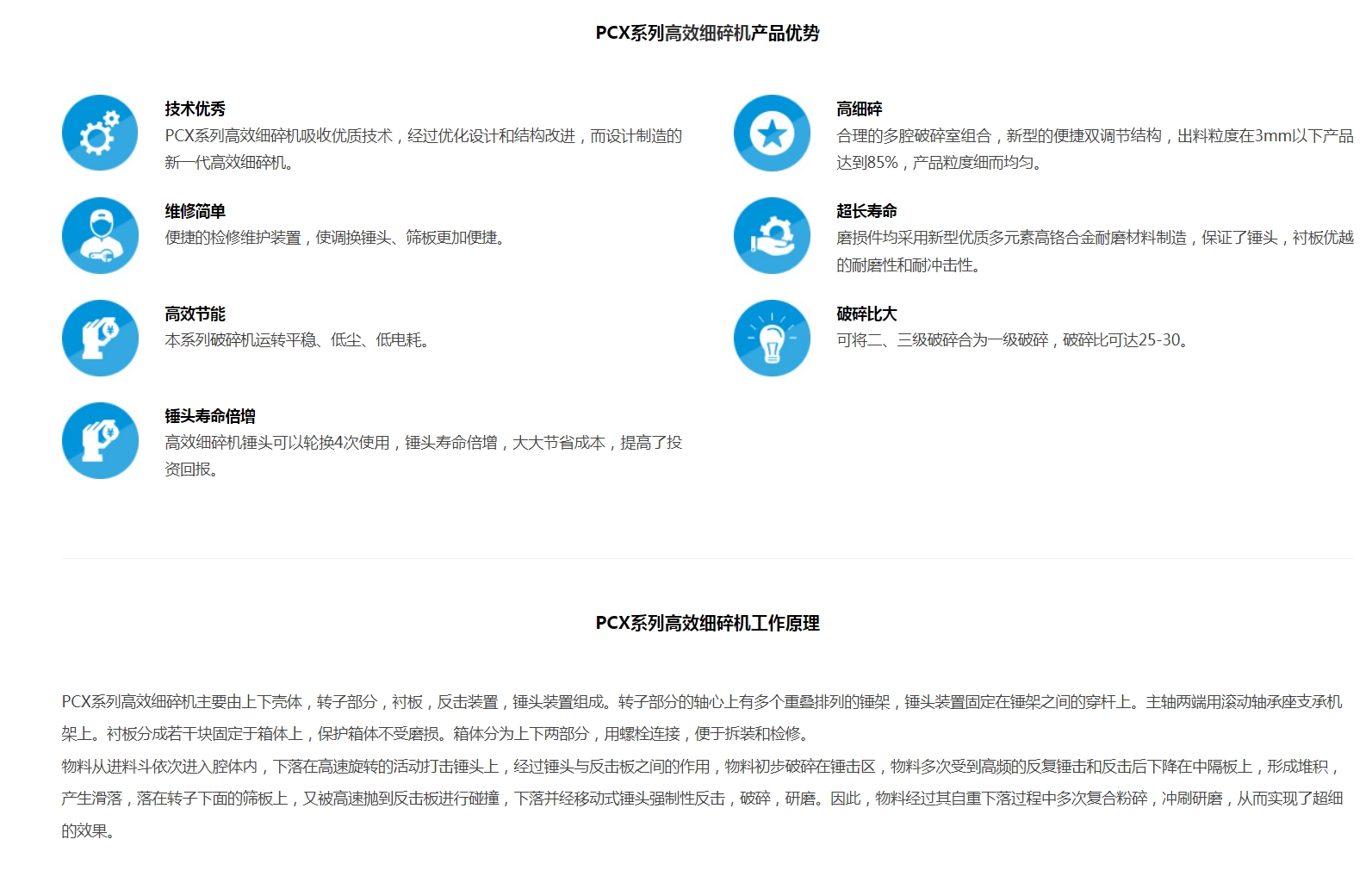Click the PCX系列高效细碎机产品优势 section title

click(707, 34)
